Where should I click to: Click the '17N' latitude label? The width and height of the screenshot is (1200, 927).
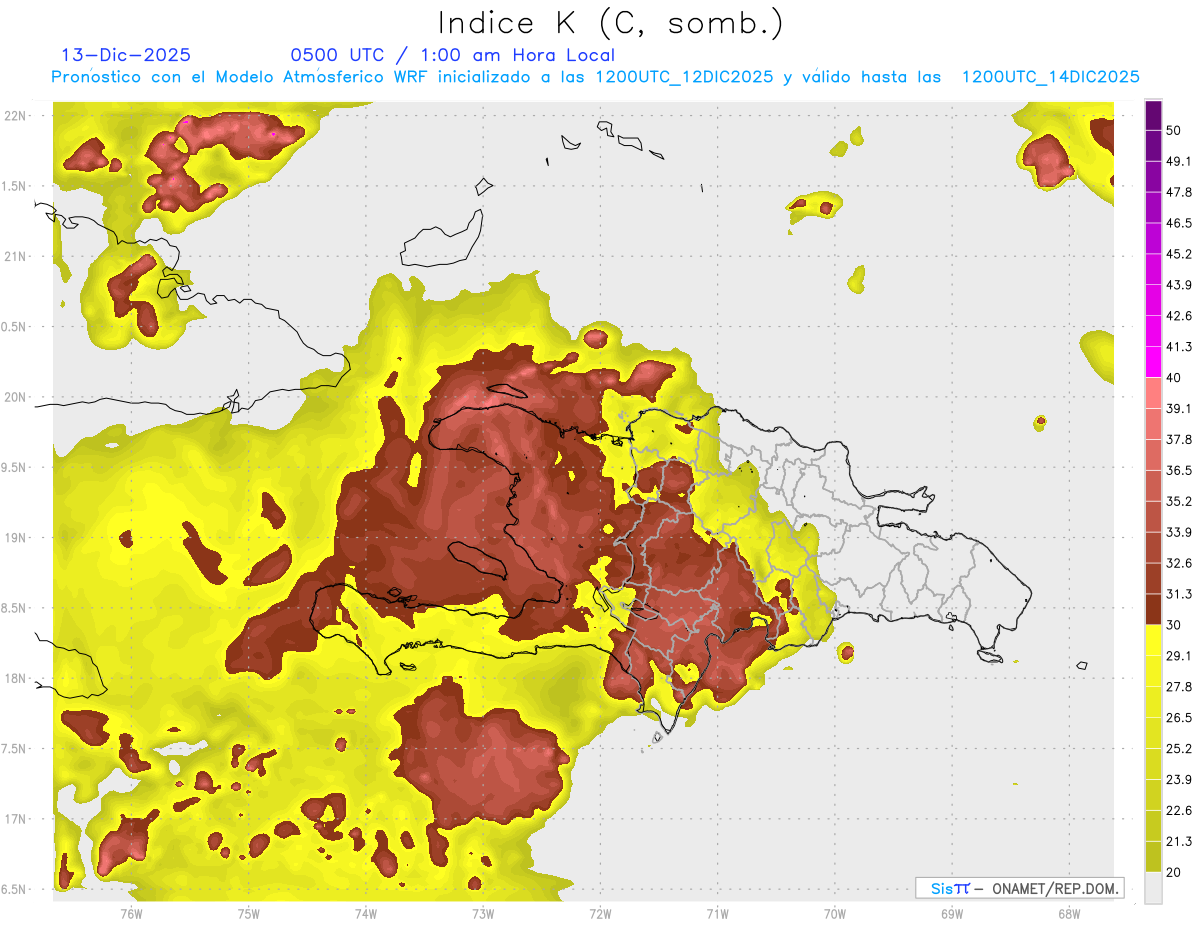[16, 819]
